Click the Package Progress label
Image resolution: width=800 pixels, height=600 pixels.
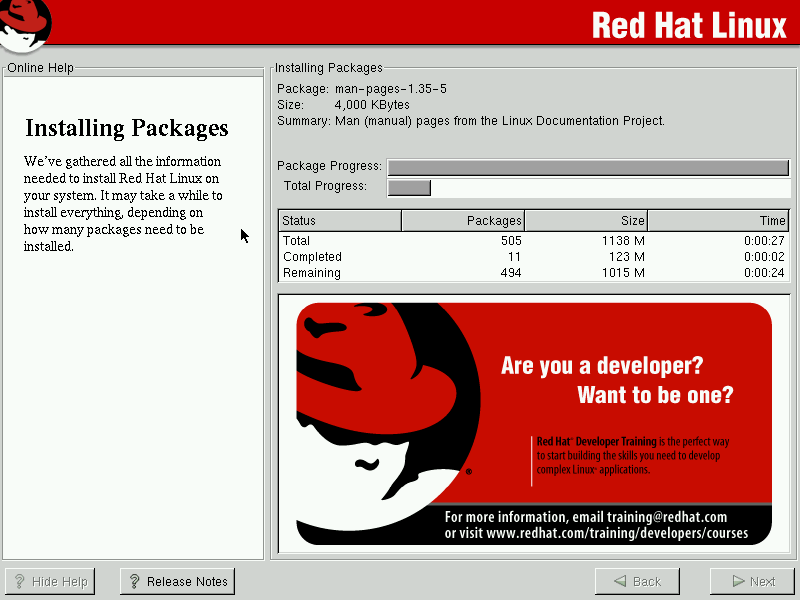point(329,166)
